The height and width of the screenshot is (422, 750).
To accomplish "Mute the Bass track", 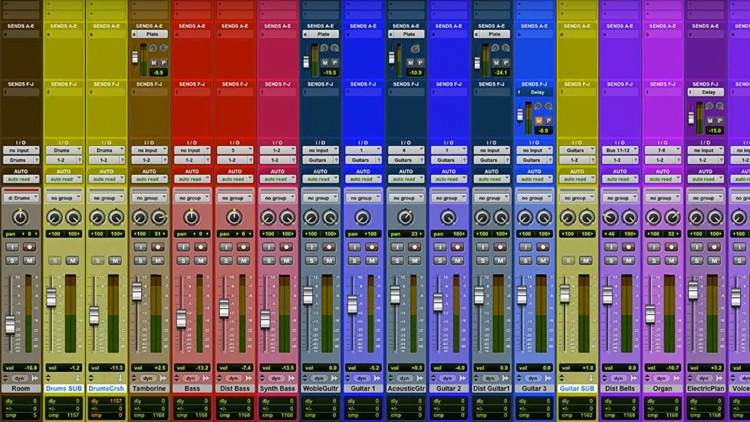I will [x=201, y=261].
